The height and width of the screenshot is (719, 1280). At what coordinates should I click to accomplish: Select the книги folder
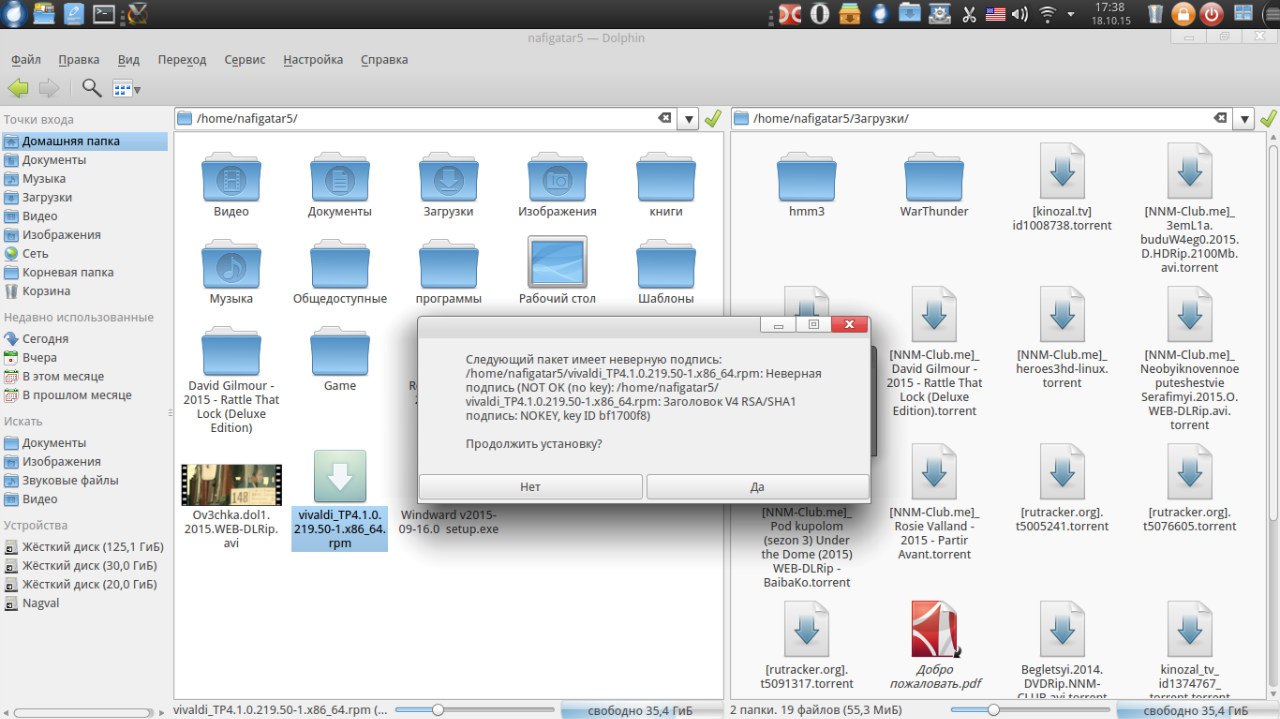[x=666, y=178]
